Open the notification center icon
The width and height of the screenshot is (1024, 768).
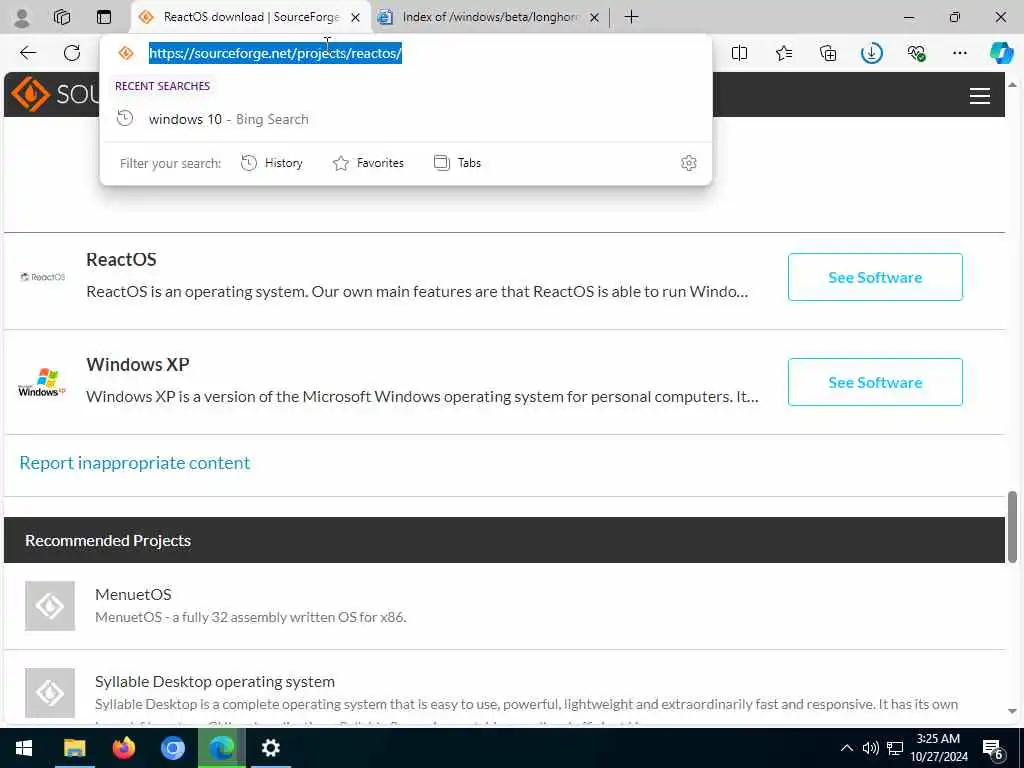993,748
